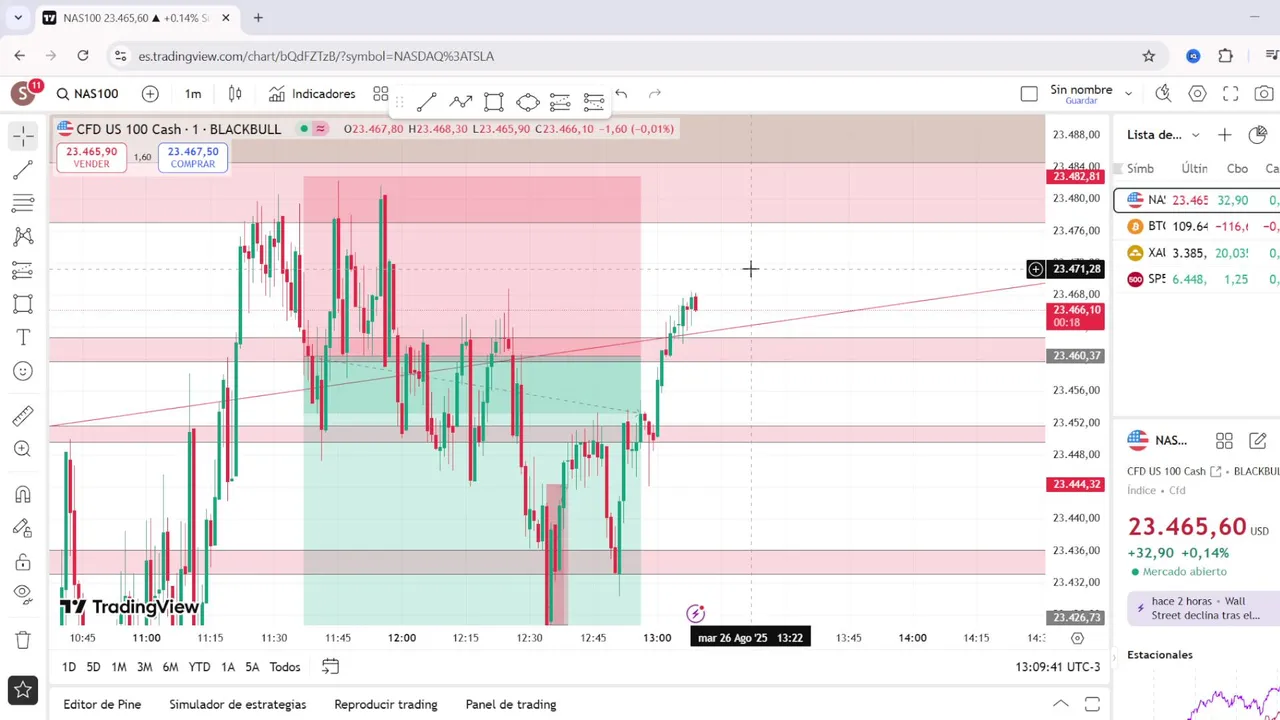Open the Editor de Pine tab

point(102,704)
